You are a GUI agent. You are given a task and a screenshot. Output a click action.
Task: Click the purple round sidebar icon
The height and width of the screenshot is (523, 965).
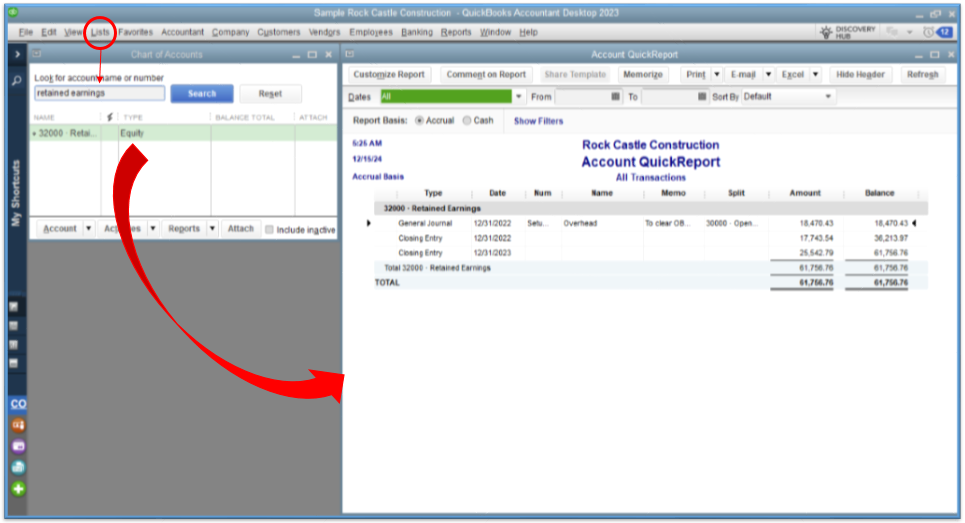click(x=18, y=446)
